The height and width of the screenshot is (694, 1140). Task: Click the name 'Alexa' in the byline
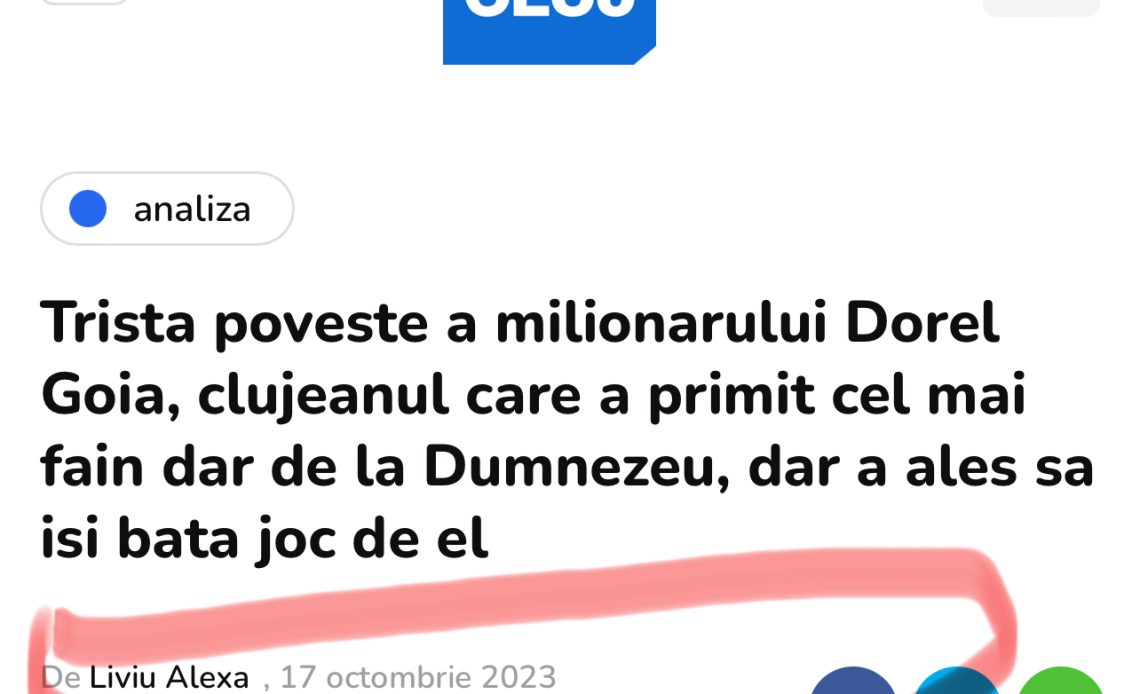coord(208,677)
